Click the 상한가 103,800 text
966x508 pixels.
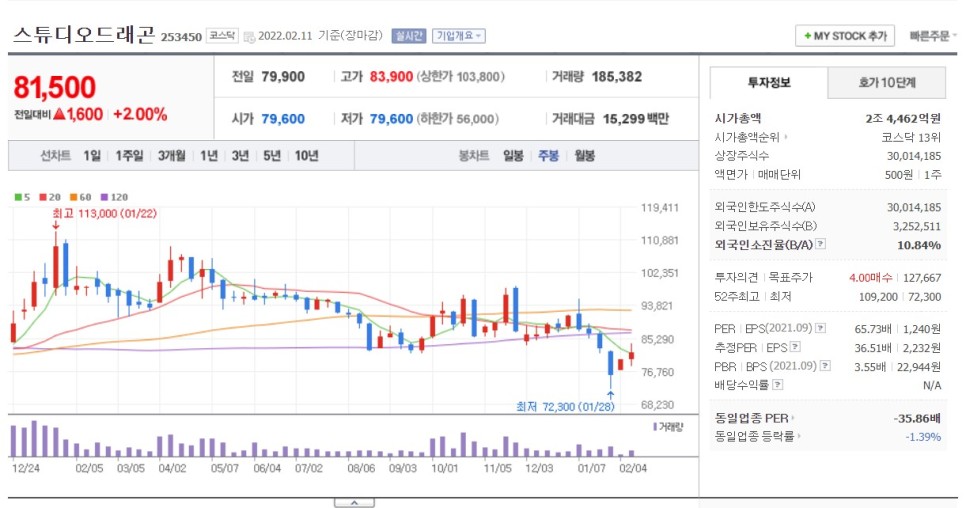click(x=461, y=77)
